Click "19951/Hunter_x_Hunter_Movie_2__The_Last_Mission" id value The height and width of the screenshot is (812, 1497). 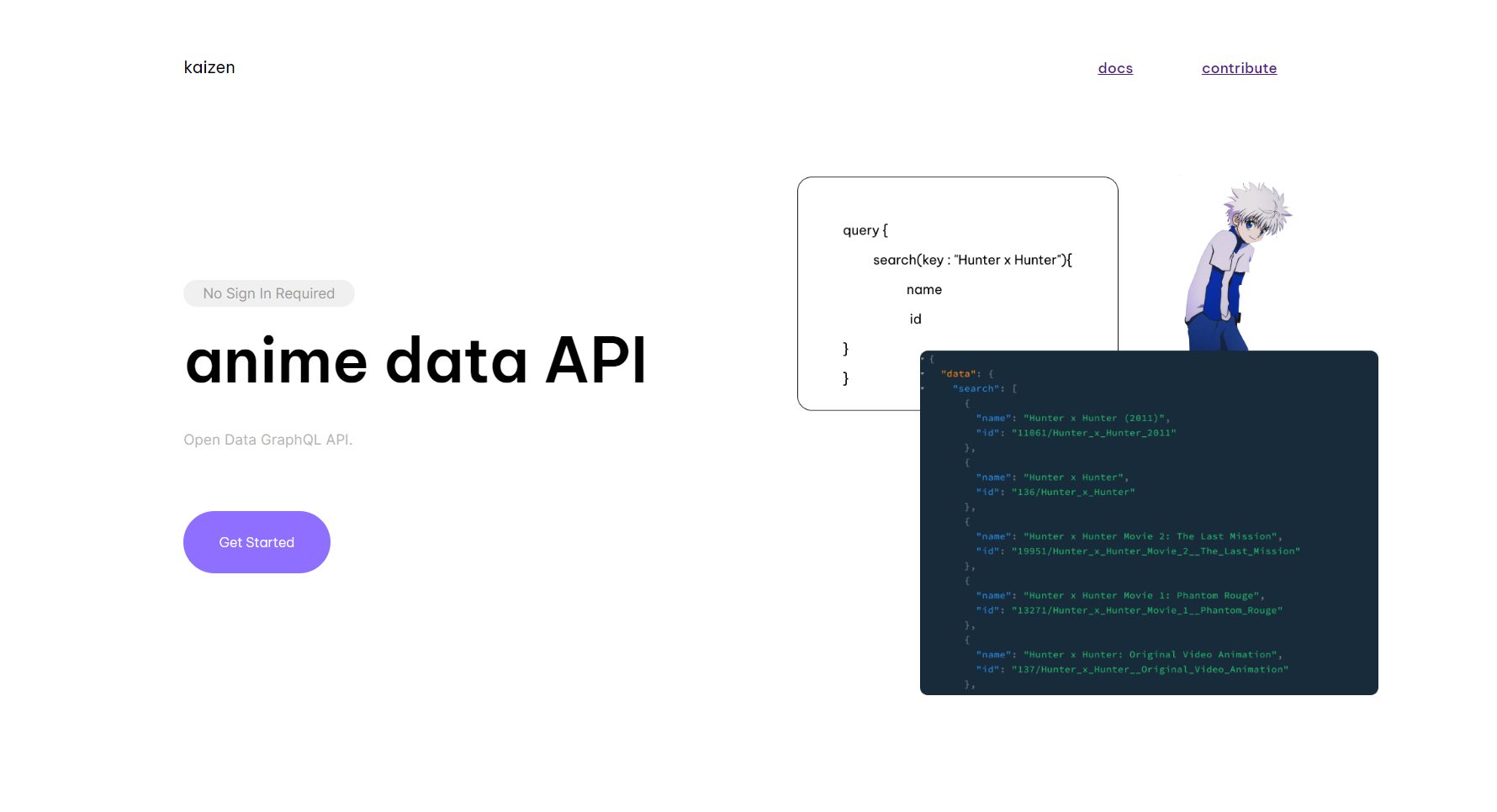[x=1156, y=551]
